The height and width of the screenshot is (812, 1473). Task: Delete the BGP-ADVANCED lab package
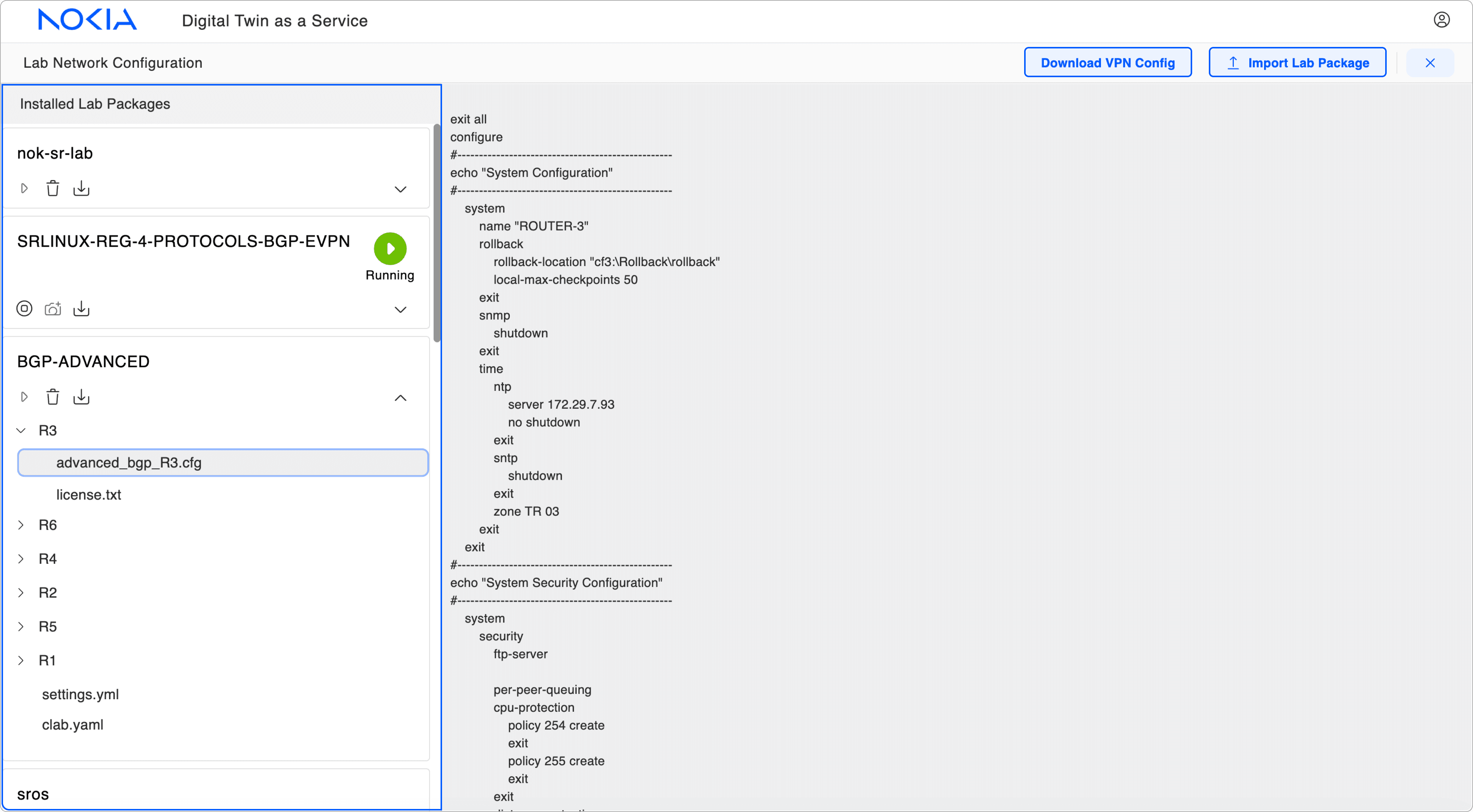click(53, 397)
